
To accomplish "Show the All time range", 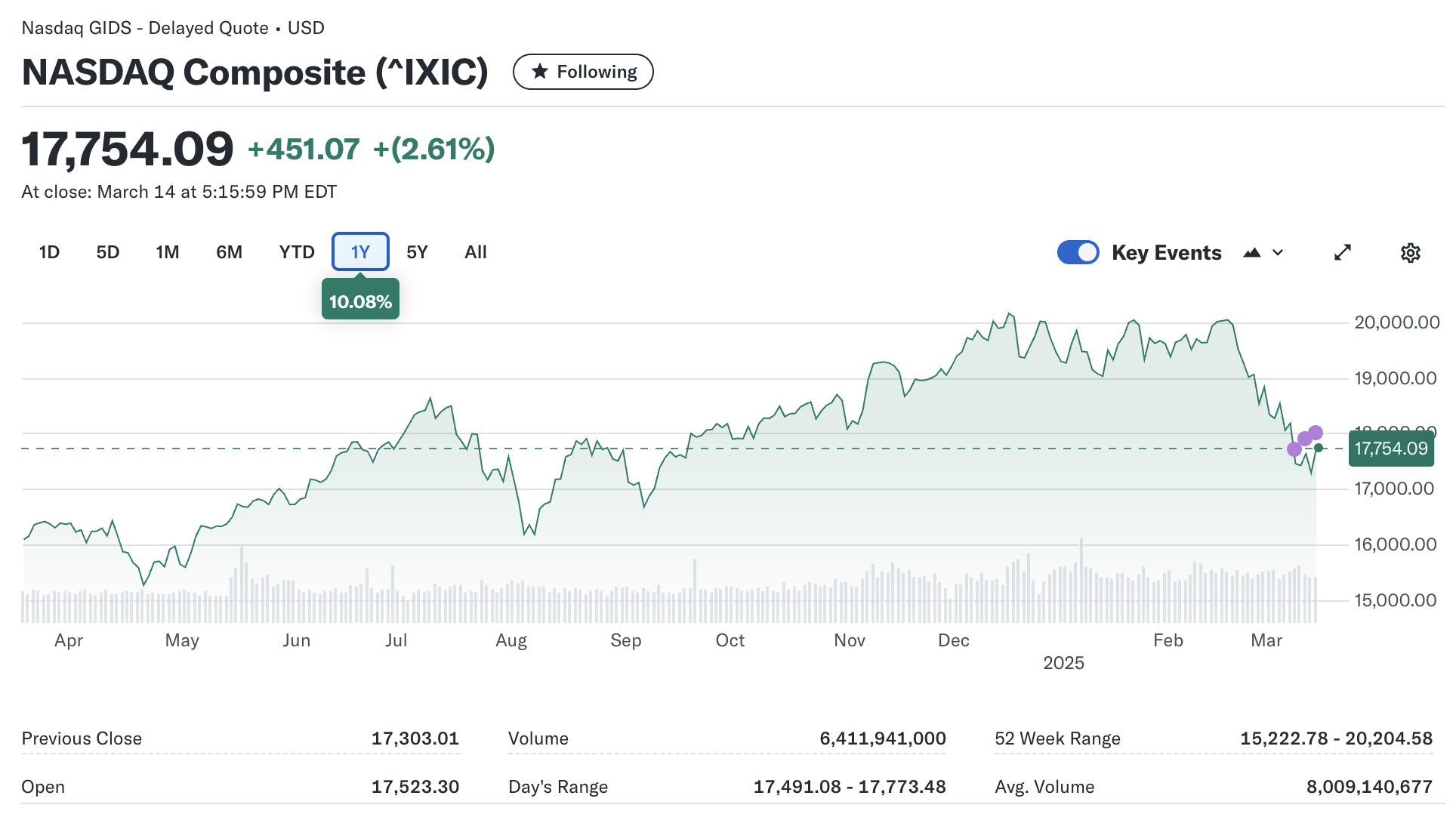I will pyautogui.click(x=476, y=252).
